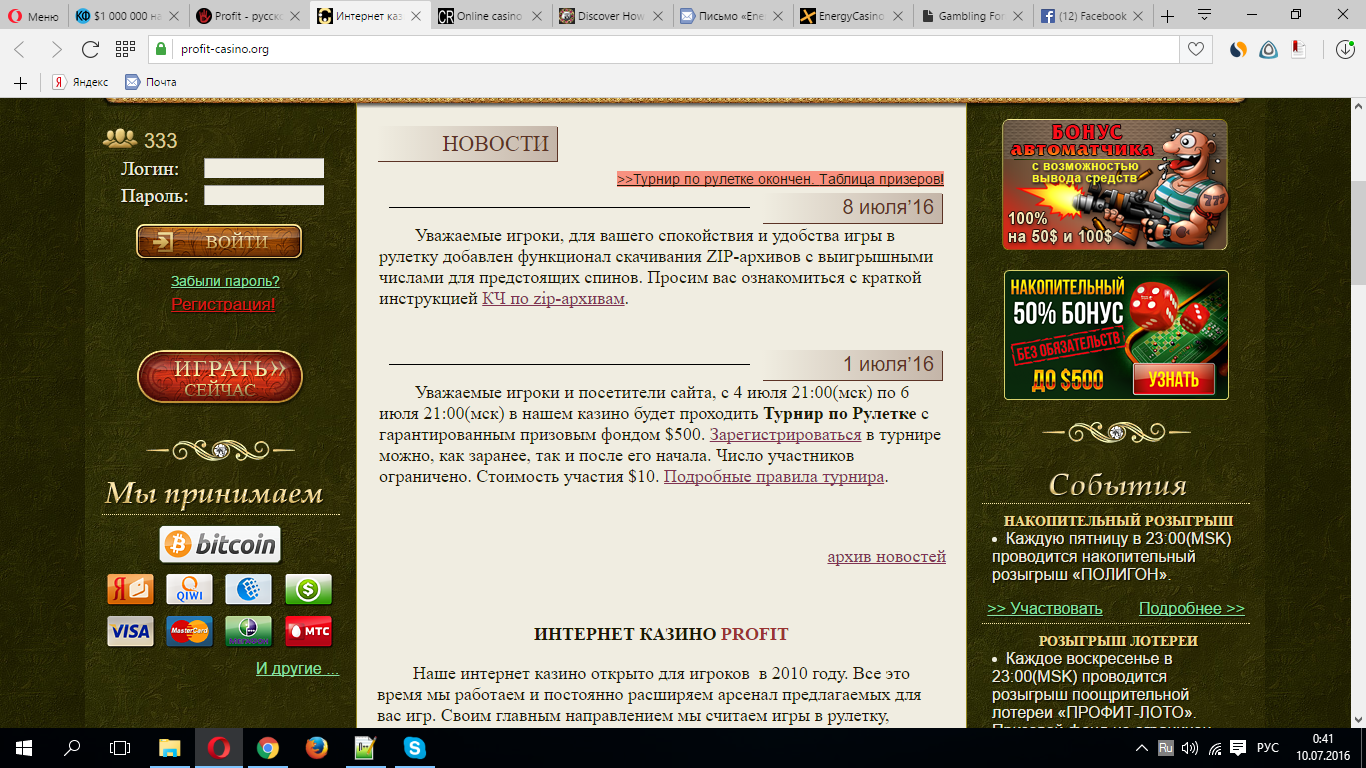
Task: Click the МегаФон payment icon
Action: [x=249, y=631]
